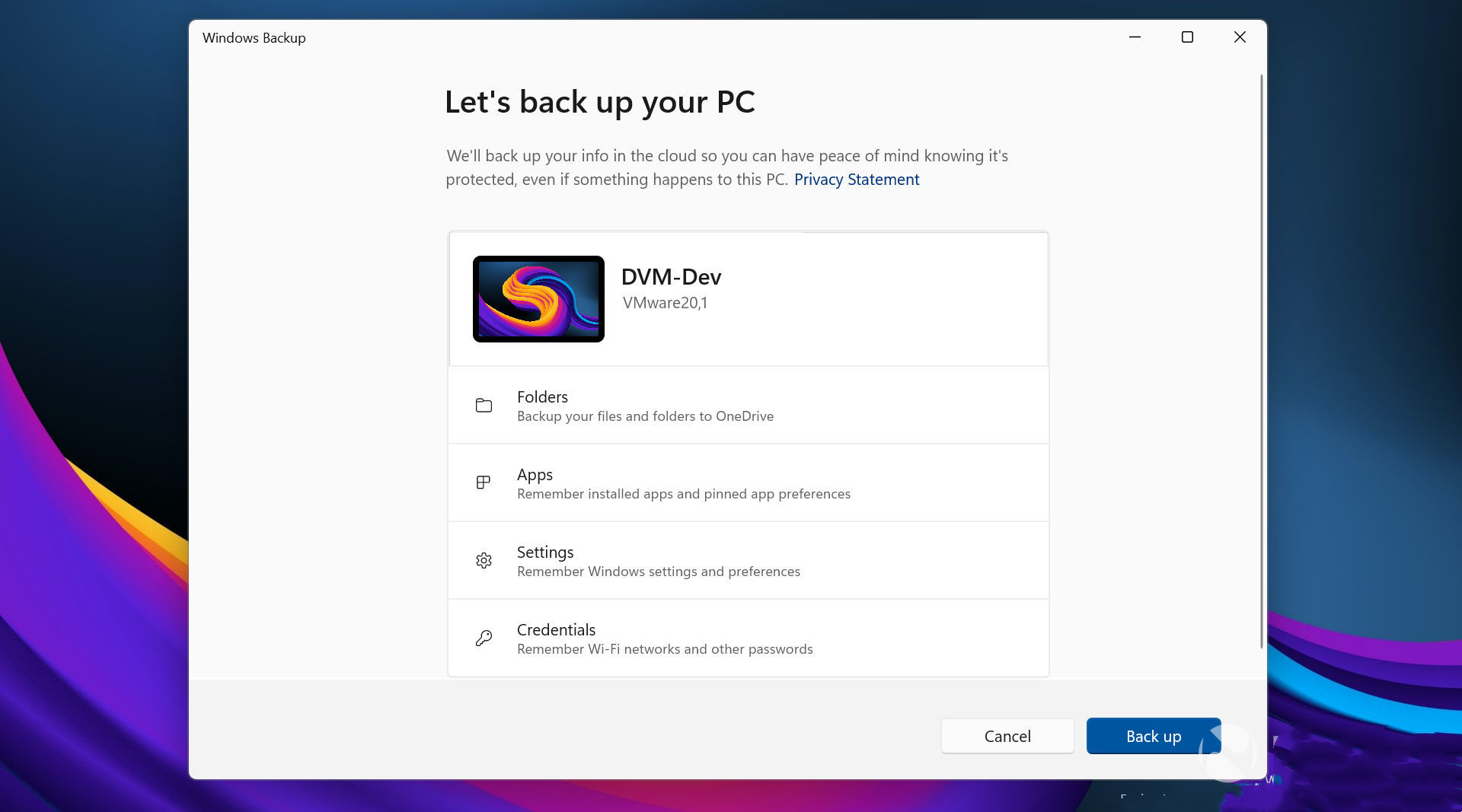Click the Windows Backup title text
This screenshot has width=1462, height=812.
(x=254, y=38)
